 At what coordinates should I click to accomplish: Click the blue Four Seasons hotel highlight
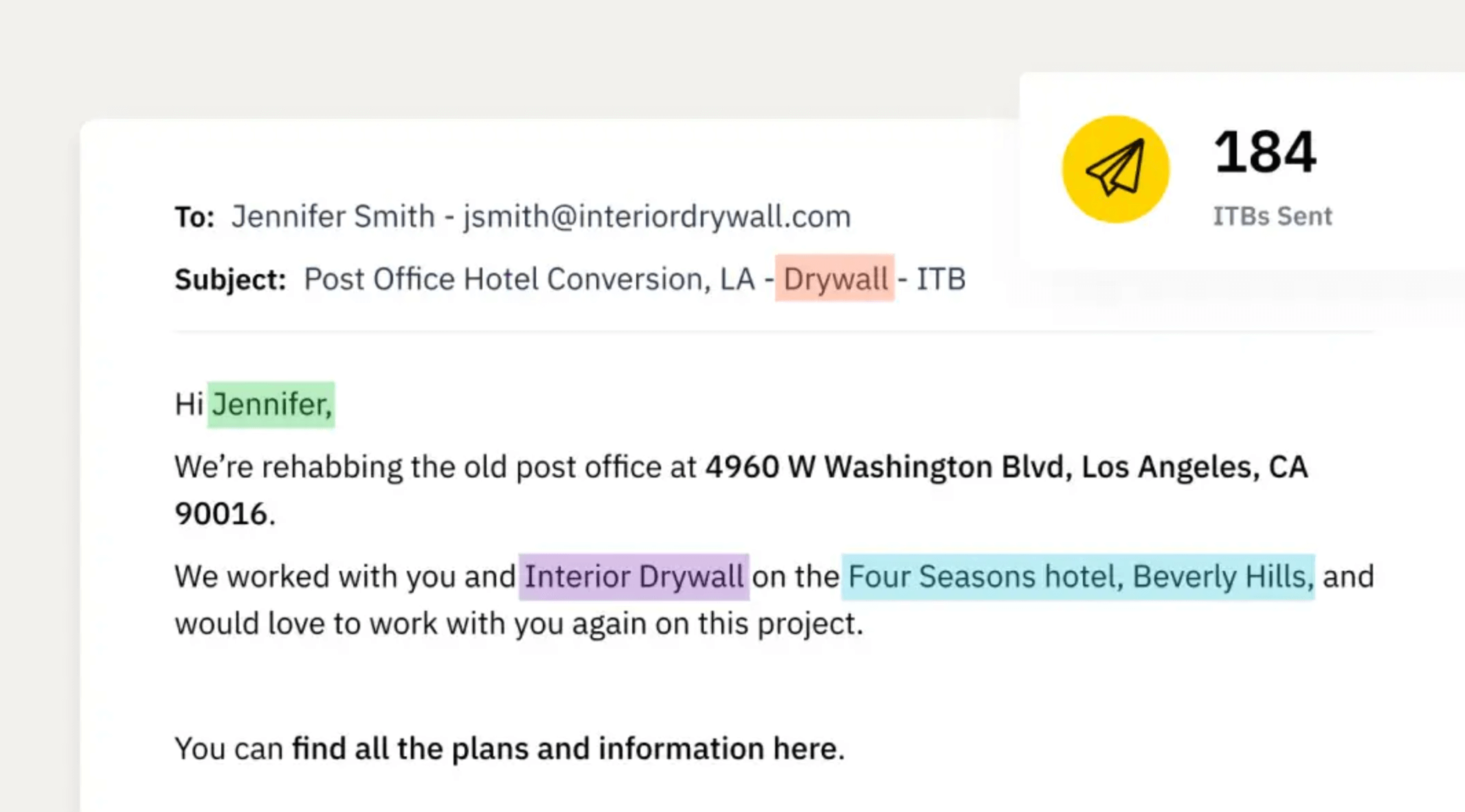point(1078,576)
